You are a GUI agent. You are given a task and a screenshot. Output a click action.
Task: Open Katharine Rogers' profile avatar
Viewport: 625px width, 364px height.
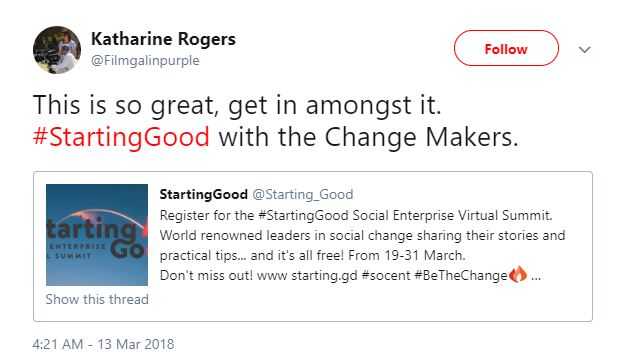point(57,50)
